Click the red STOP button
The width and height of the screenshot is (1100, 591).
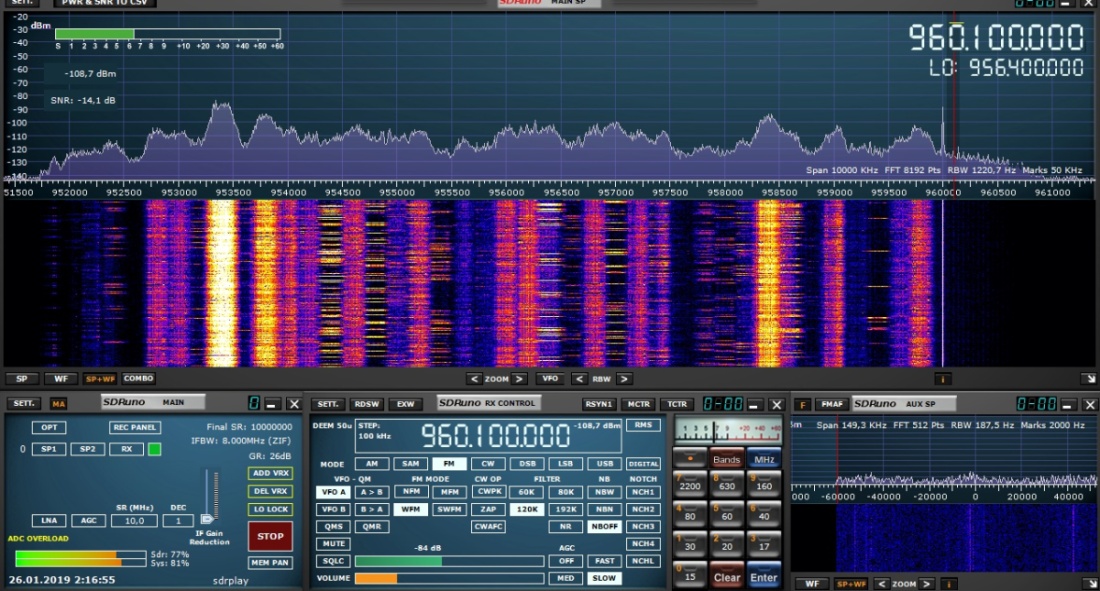(x=270, y=536)
